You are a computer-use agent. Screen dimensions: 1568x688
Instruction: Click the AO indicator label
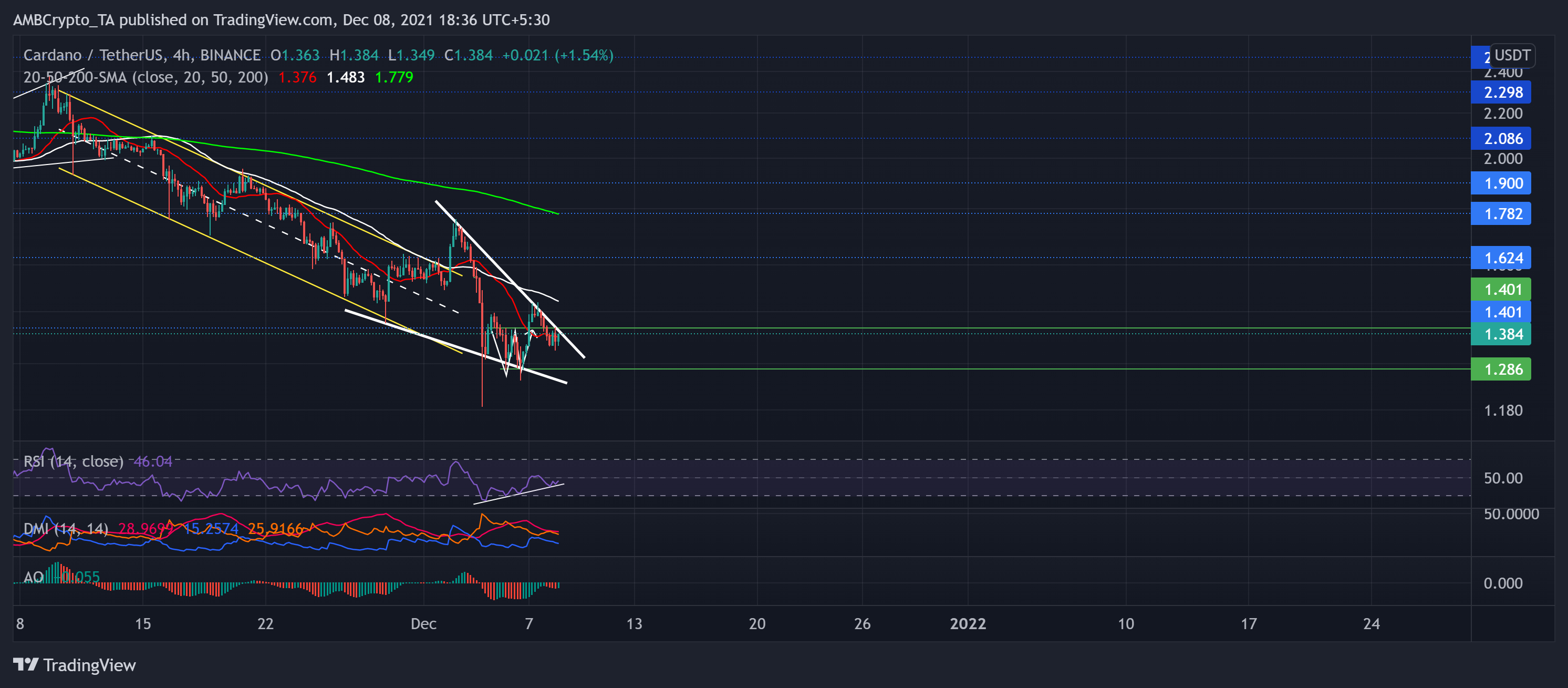pyautogui.click(x=34, y=577)
